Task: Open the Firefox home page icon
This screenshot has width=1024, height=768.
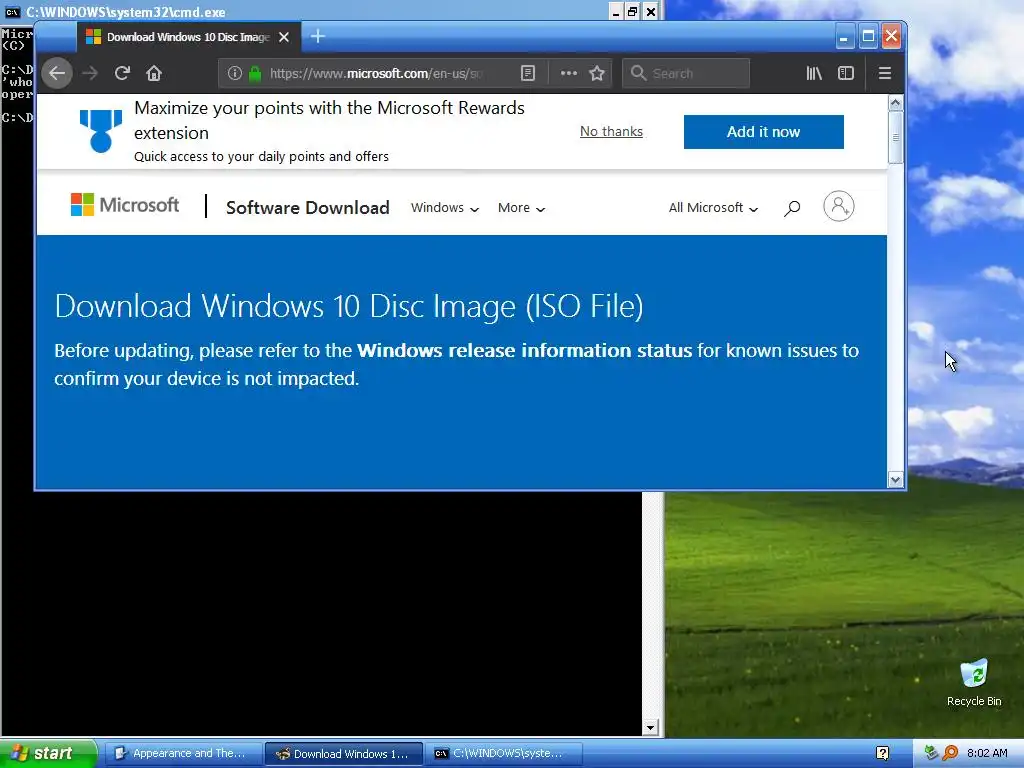Action: click(154, 73)
